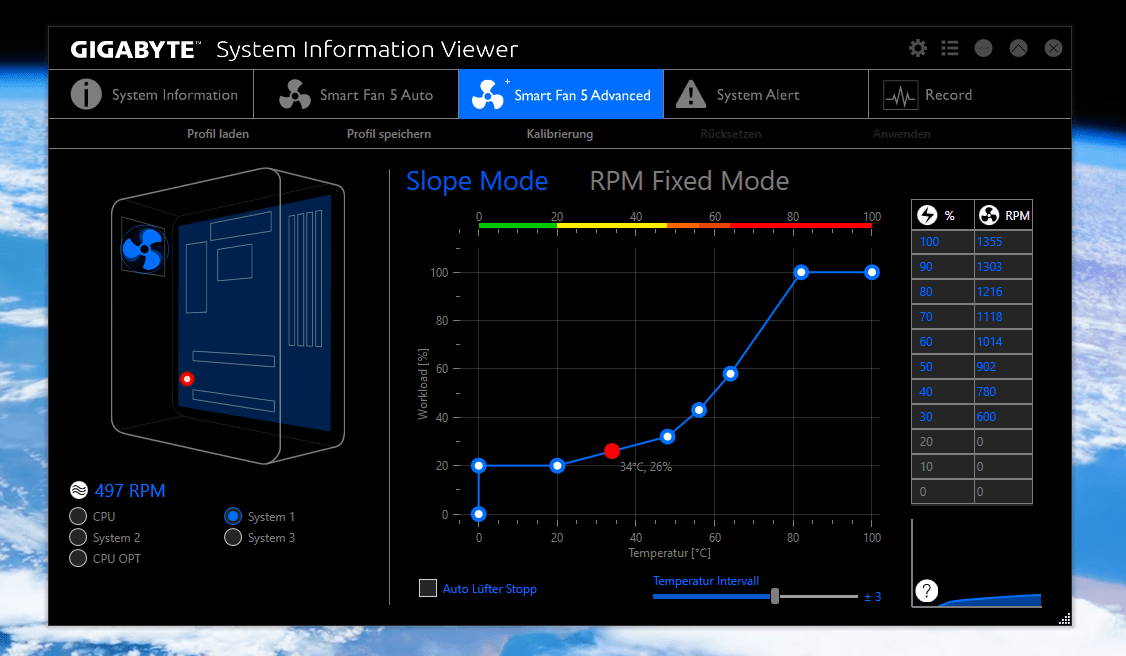Viewport: 1126px width, 656px height.
Task: Click the fan curve point near 64°C, 58%
Action: (x=730, y=374)
